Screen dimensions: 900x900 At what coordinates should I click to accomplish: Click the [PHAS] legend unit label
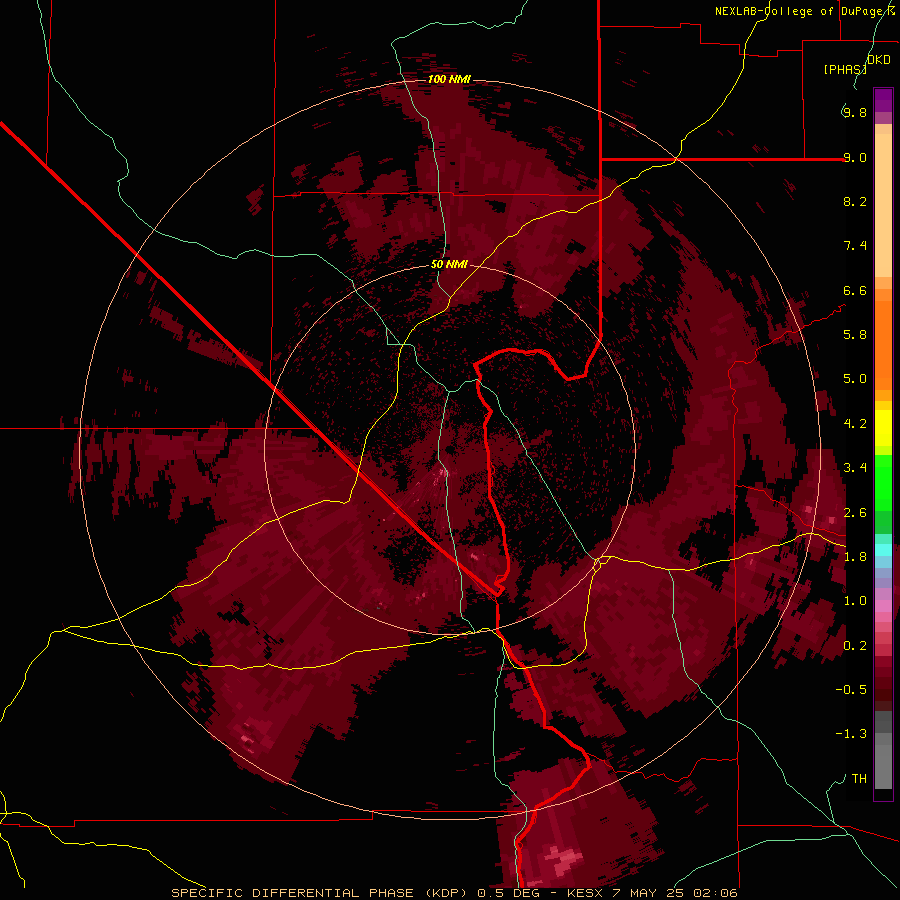click(x=845, y=69)
